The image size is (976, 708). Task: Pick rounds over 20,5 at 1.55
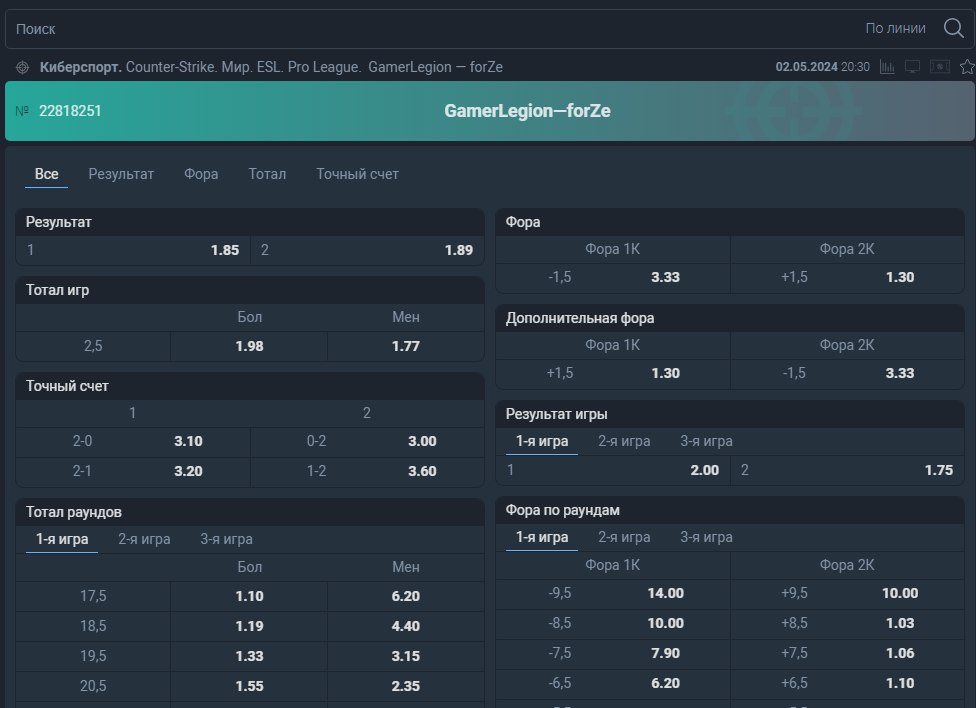249,686
